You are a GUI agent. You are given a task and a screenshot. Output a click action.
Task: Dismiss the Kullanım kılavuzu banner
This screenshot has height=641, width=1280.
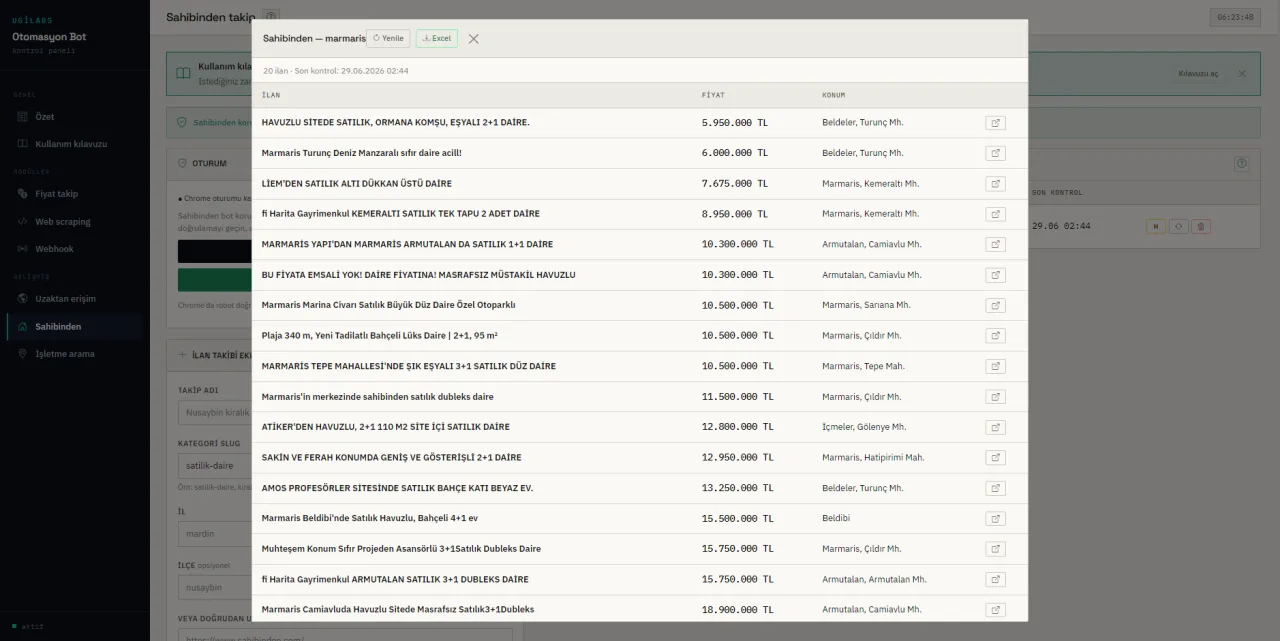point(1242,73)
